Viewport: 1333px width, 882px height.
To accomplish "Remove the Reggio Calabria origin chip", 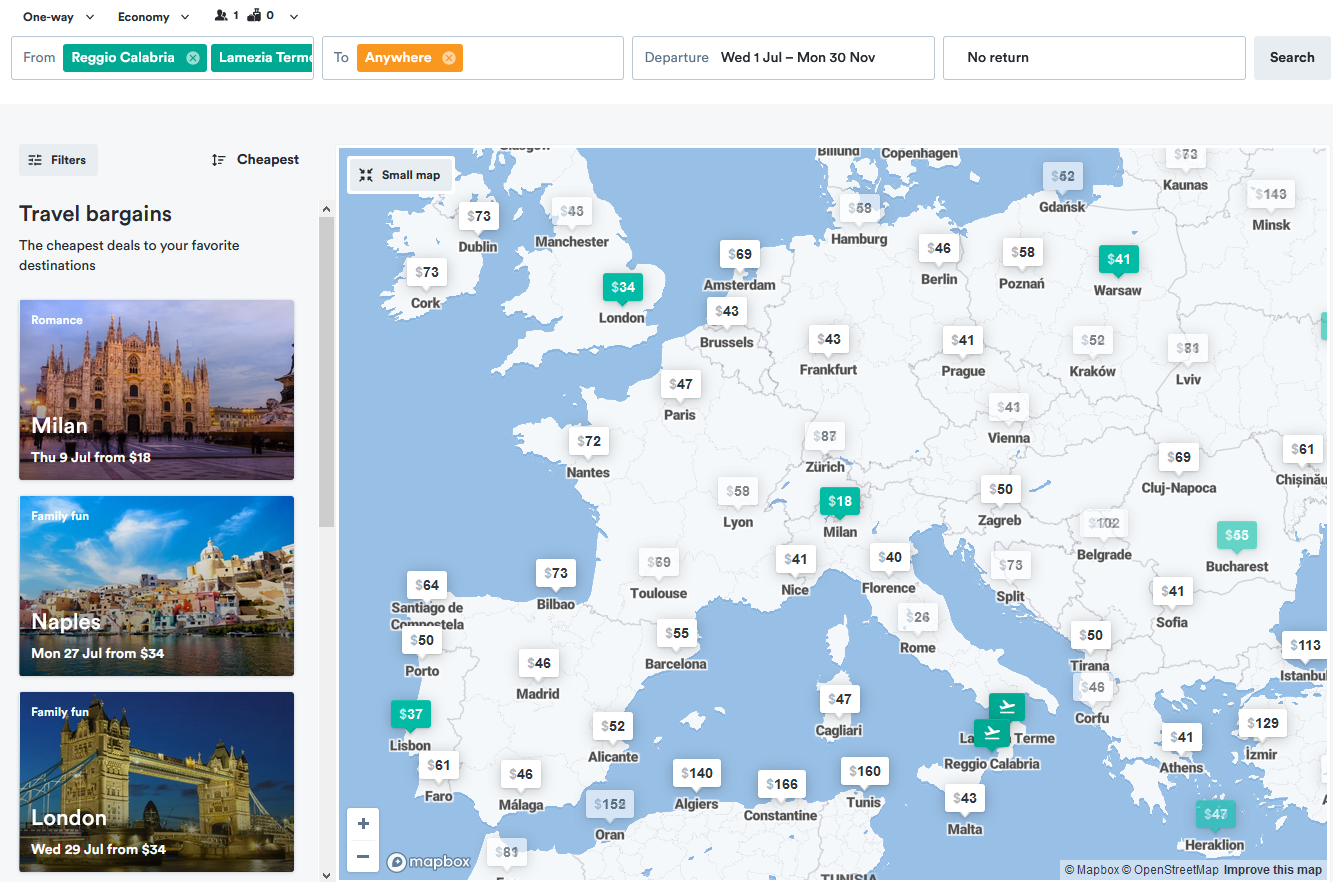I will click(193, 58).
